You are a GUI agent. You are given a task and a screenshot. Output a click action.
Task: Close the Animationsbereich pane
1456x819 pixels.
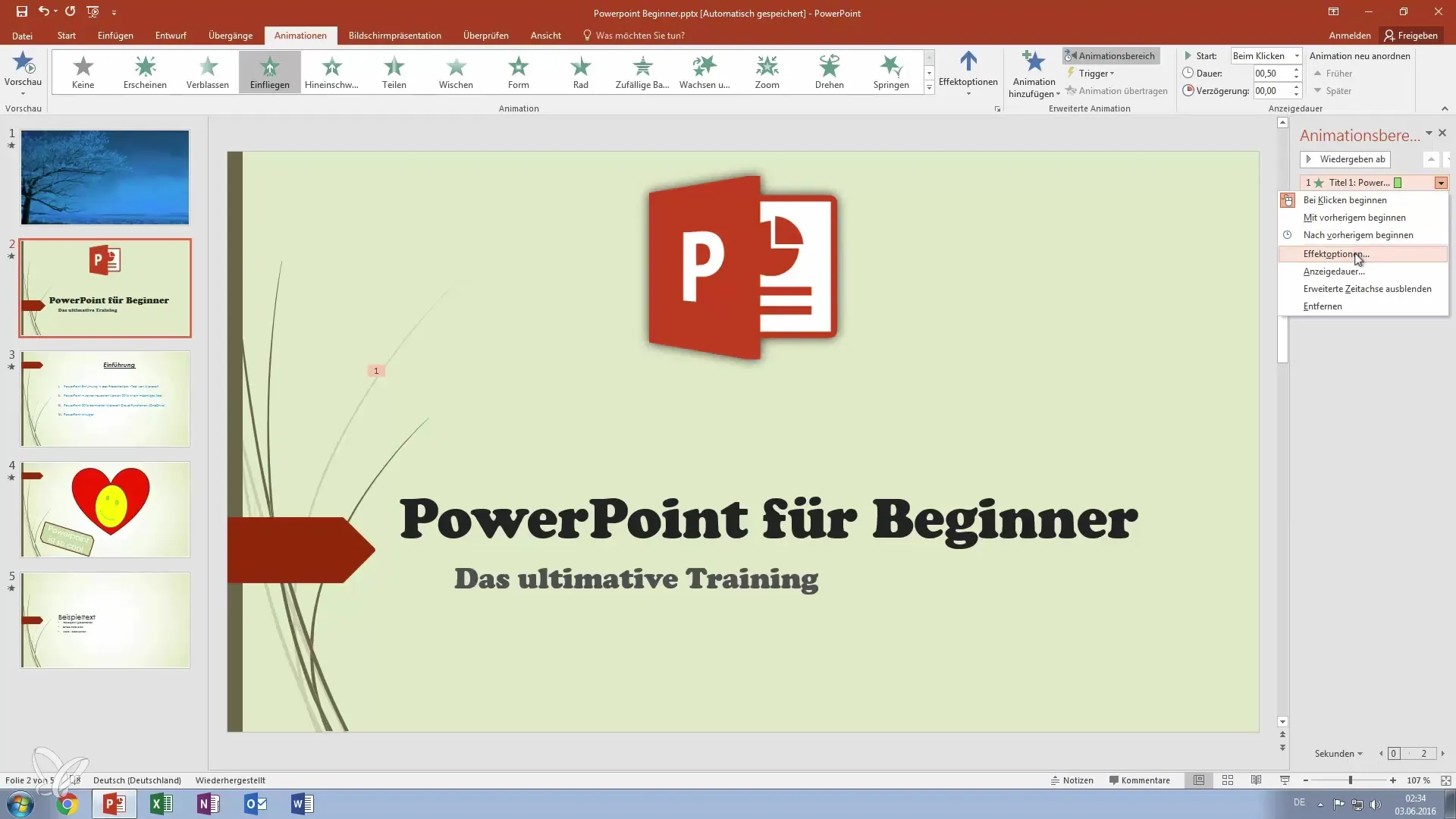point(1442,133)
